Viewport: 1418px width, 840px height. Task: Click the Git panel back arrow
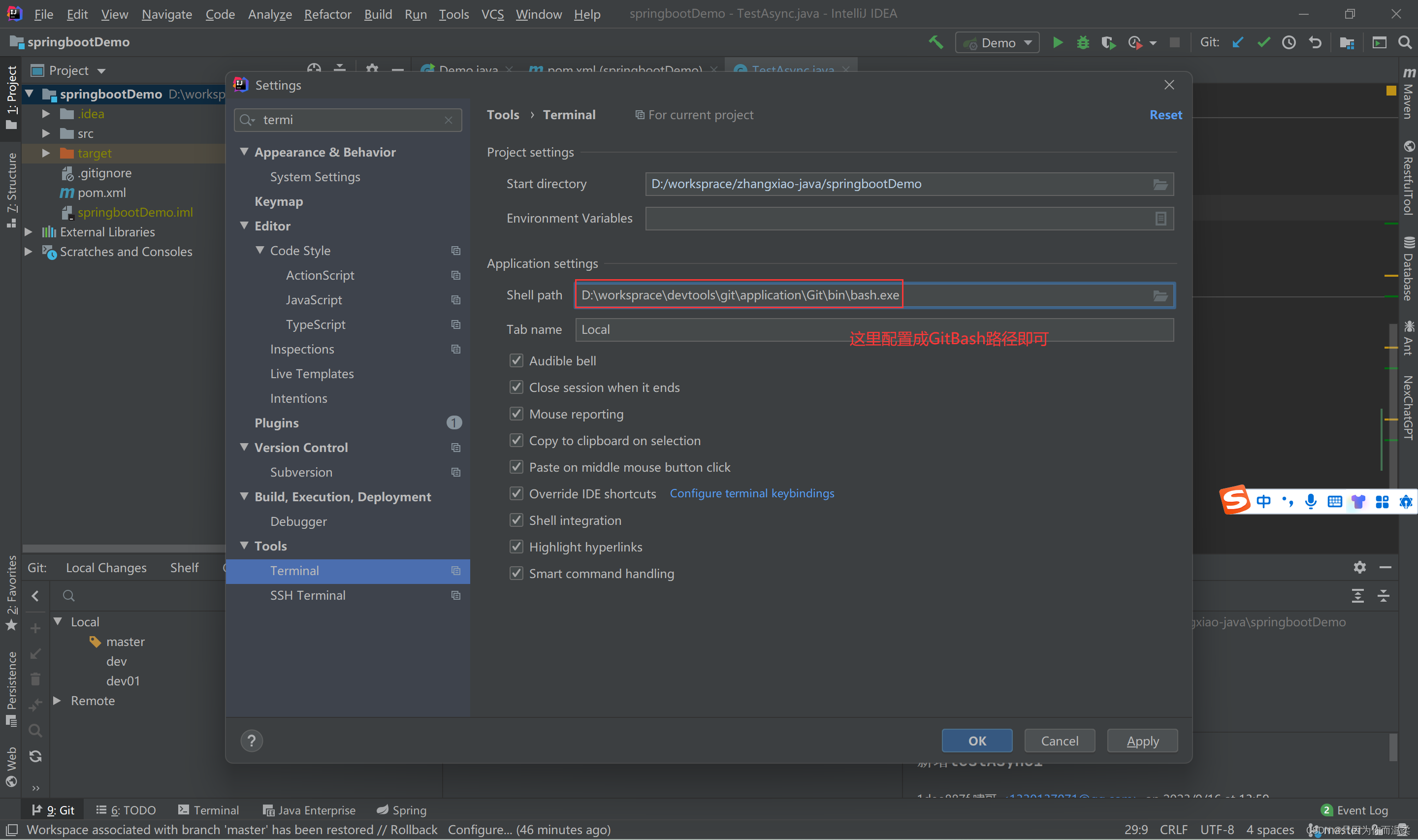35,595
